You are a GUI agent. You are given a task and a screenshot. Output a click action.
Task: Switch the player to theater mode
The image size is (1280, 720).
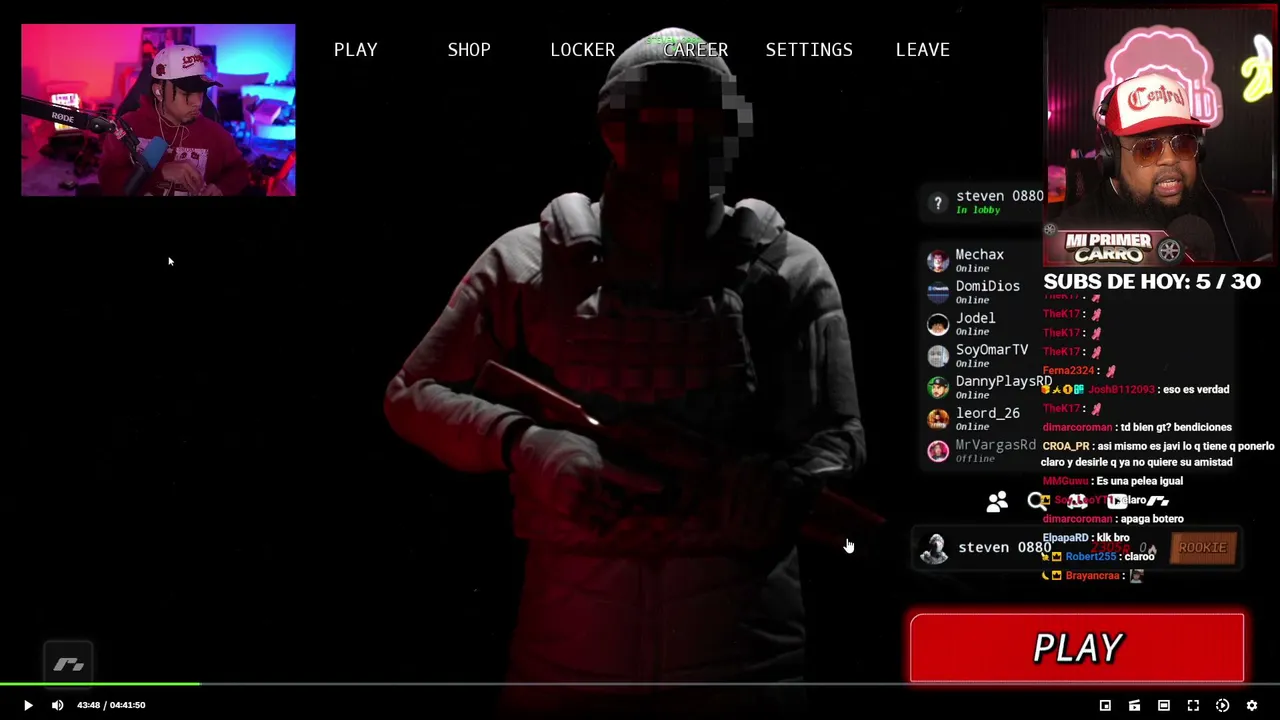1163,705
